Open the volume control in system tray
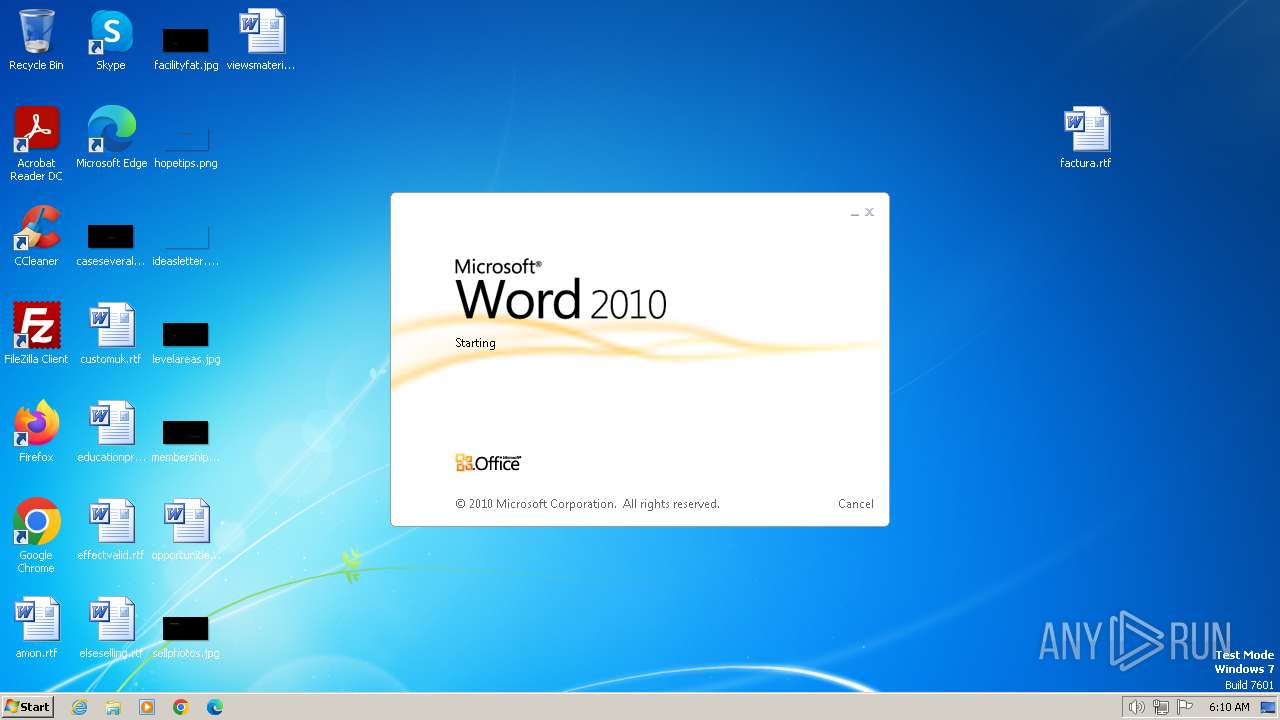This screenshot has width=1280, height=720. point(1137,707)
